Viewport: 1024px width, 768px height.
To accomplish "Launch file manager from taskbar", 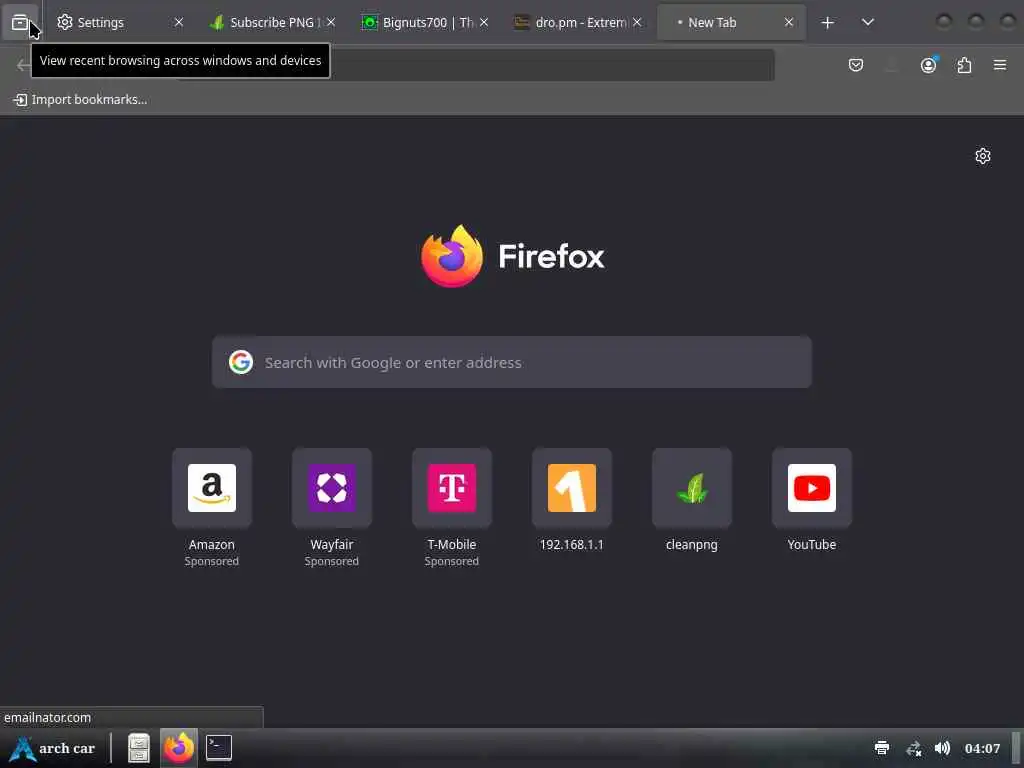I will (138, 748).
